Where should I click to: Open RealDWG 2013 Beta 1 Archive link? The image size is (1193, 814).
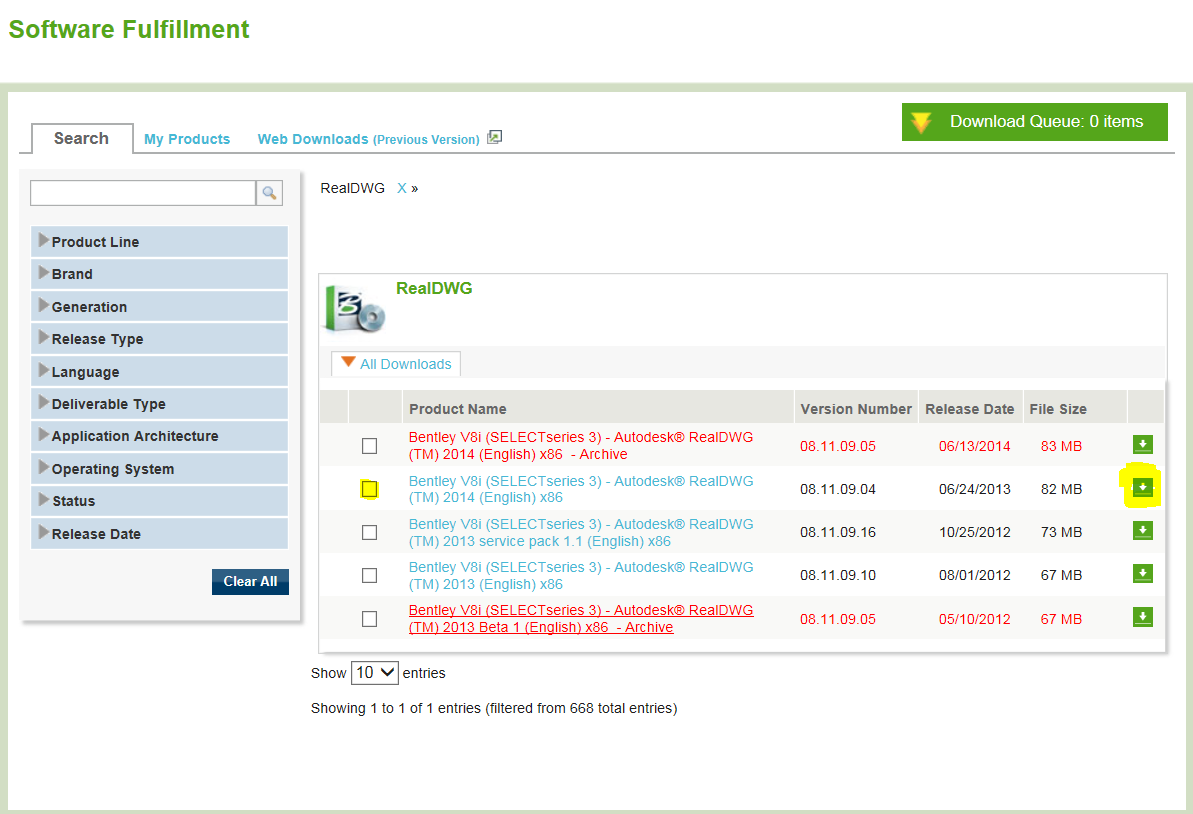click(581, 618)
